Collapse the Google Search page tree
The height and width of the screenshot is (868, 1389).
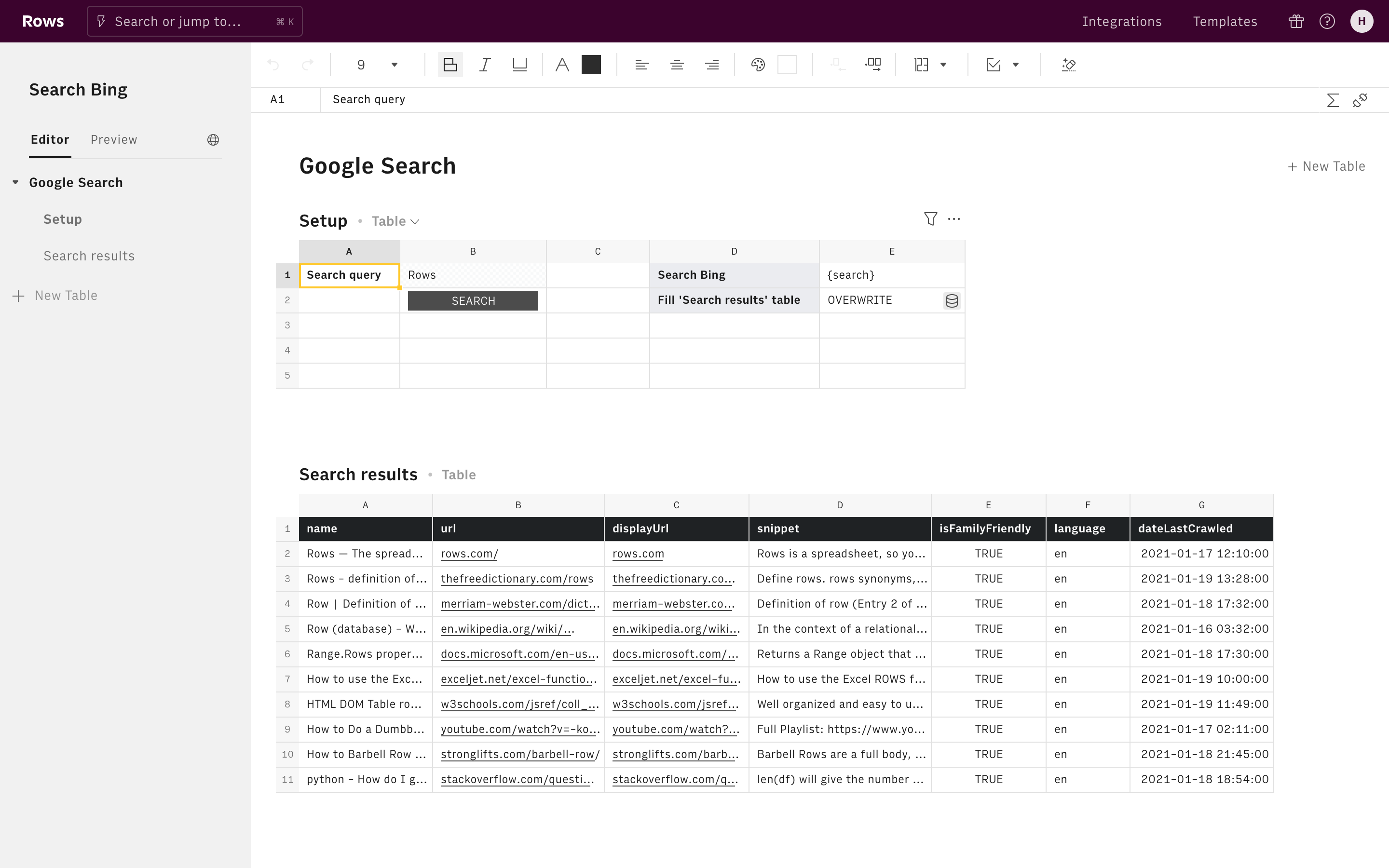(16, 183)
